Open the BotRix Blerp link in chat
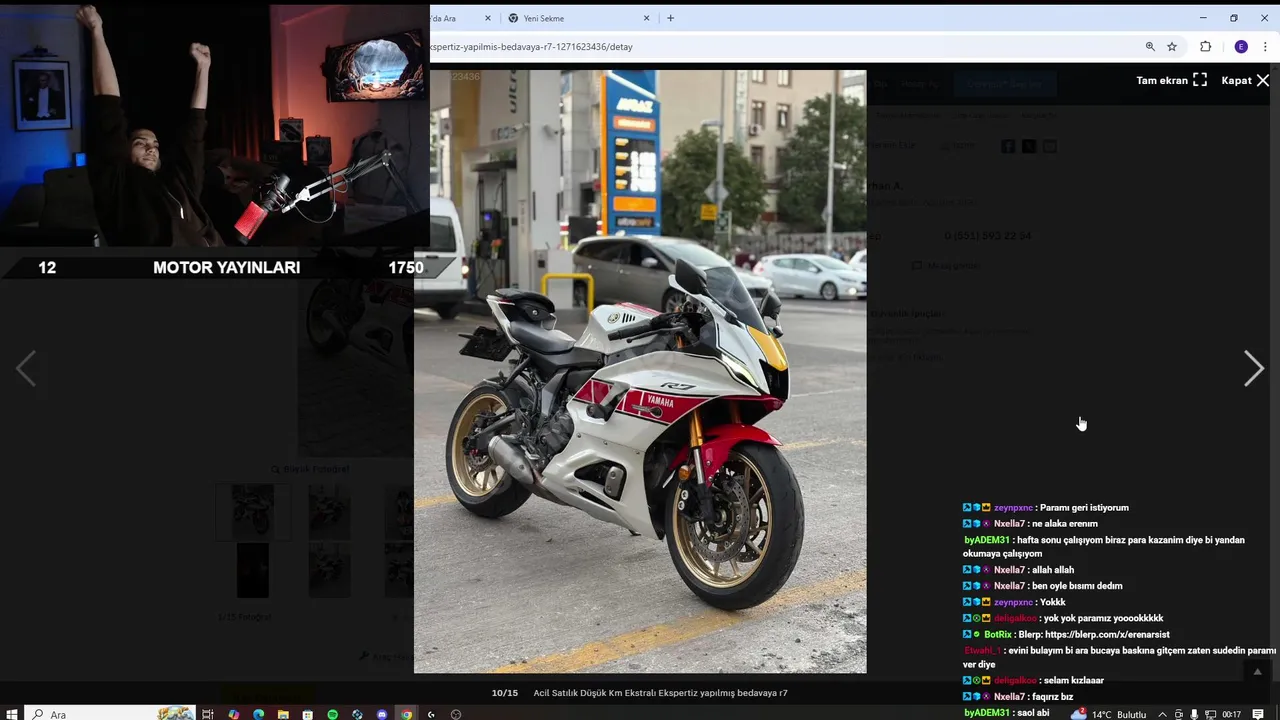This screenshot has height=720, width=1280. click(1107, 634)
